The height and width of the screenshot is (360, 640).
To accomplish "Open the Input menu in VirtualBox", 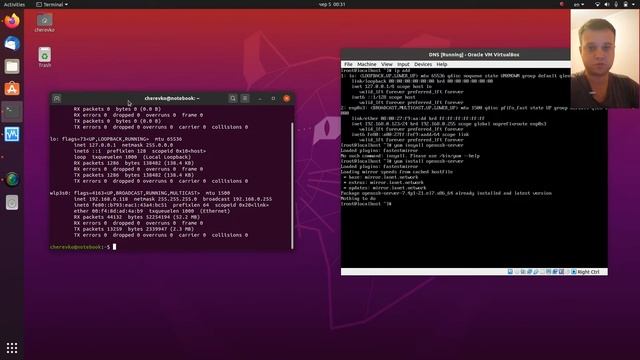I will [x=403, y=64].
